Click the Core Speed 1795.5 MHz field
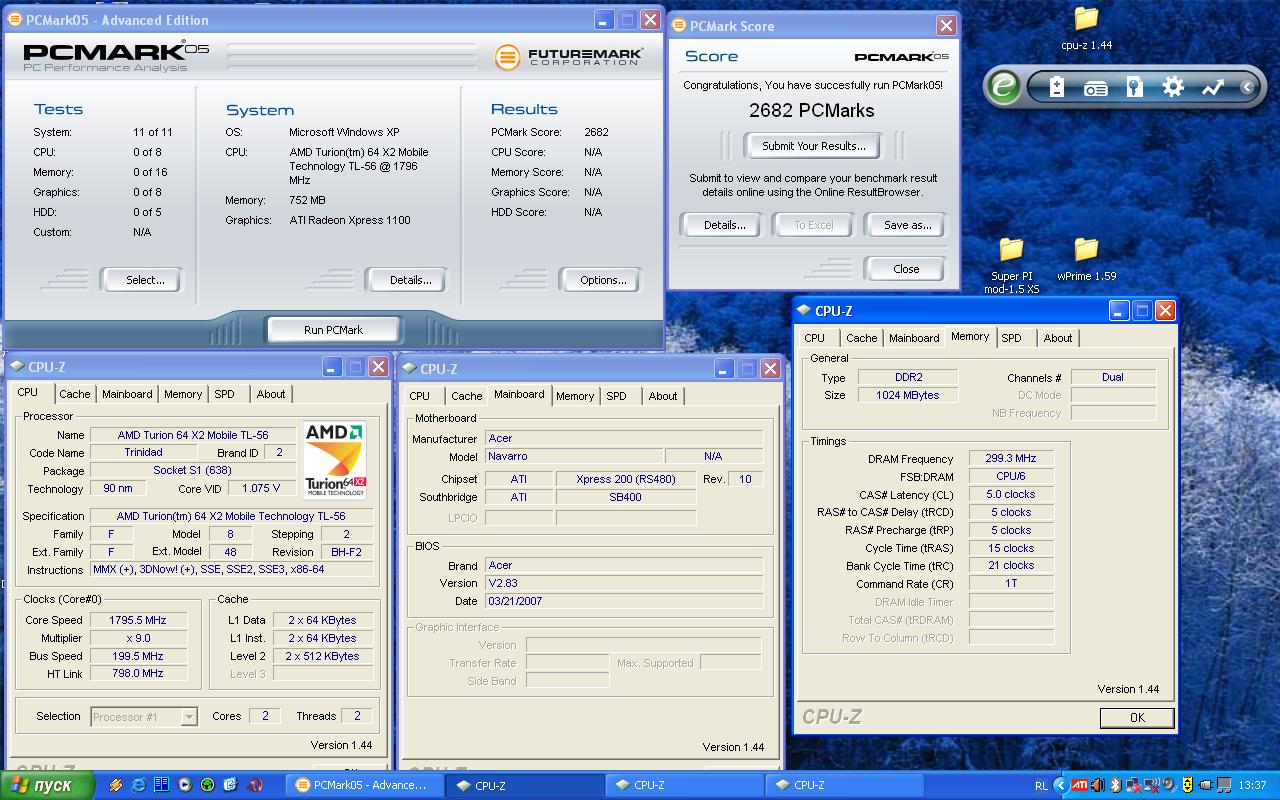This screenshot has width=1280, height=800. 138,620
